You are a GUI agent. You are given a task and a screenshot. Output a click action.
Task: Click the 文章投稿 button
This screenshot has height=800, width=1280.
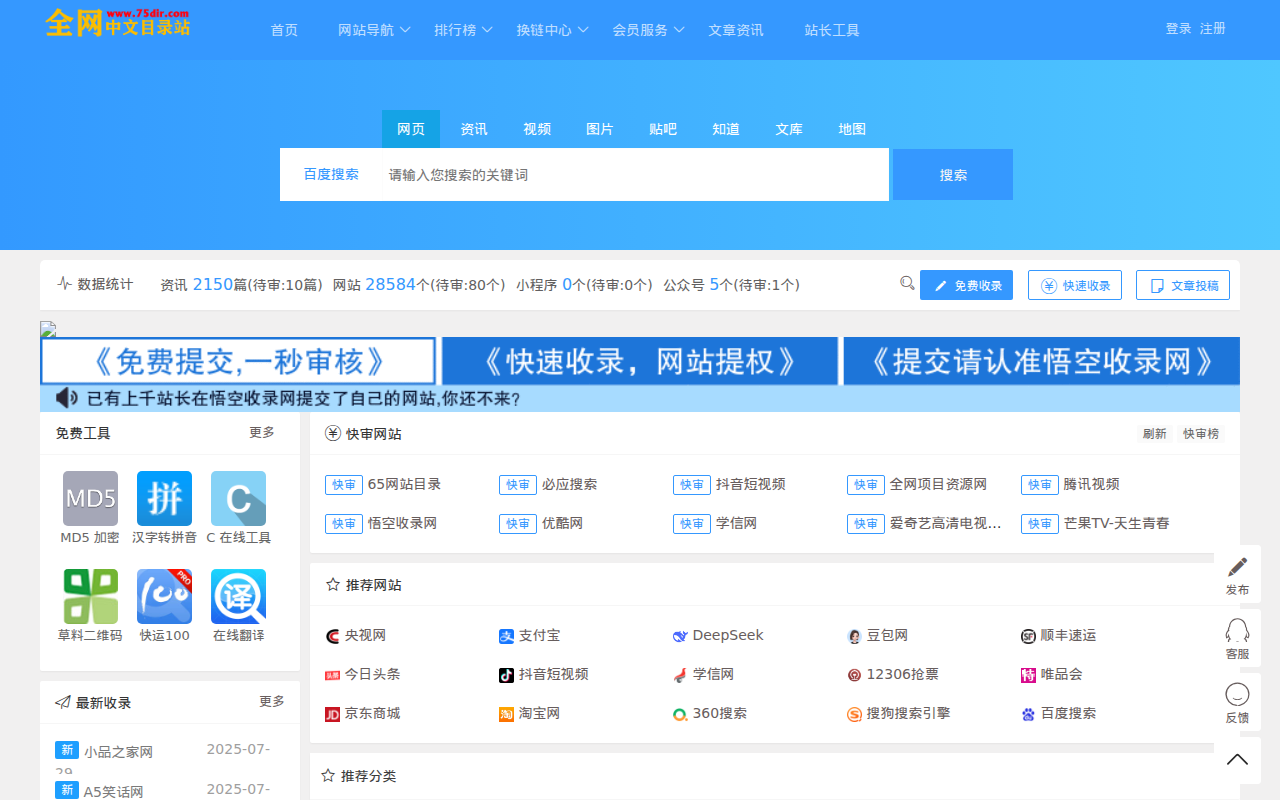pyautogui.click(x=1183, y=285)
